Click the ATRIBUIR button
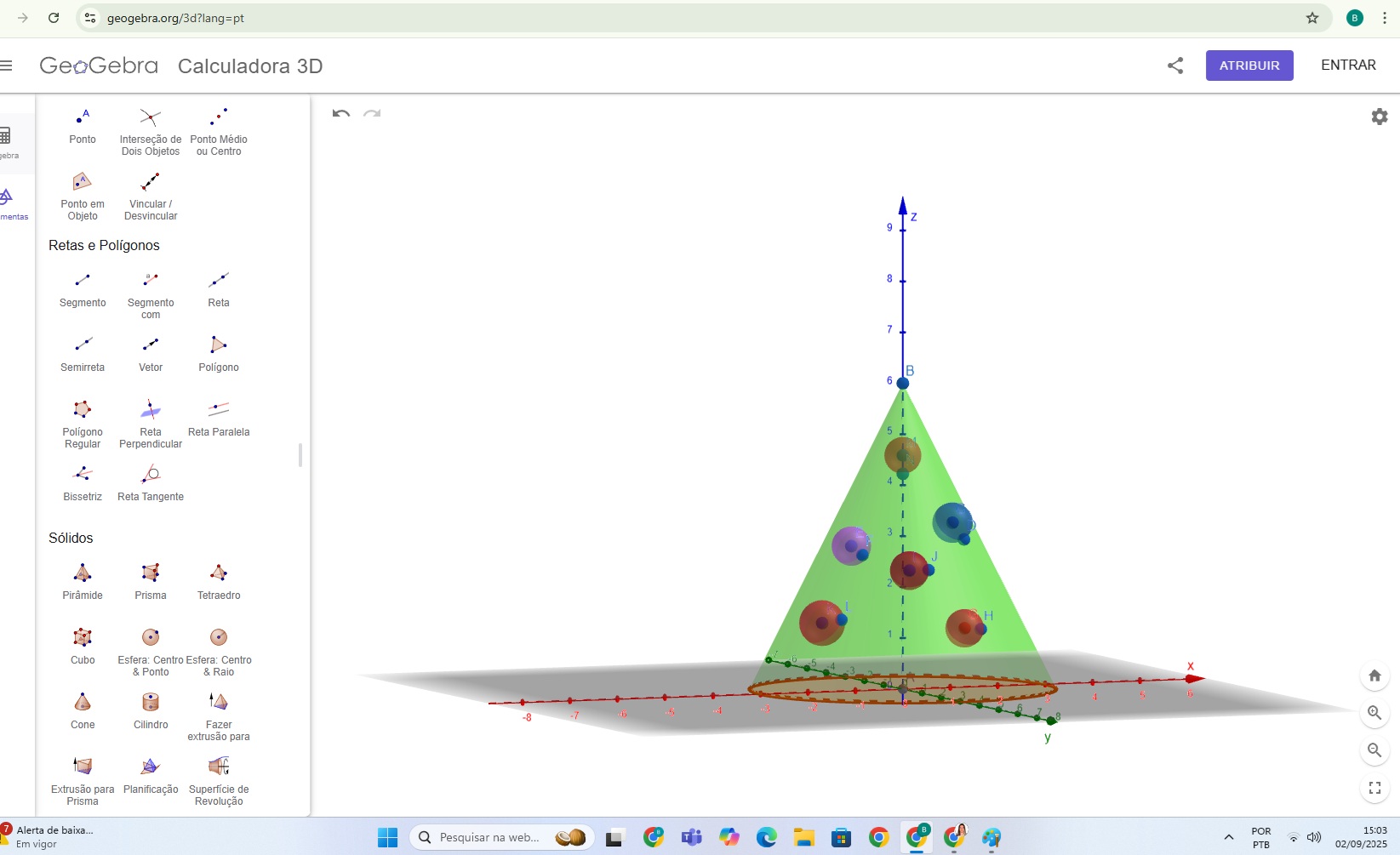1400x855 pixels. pyautogui.click(x=1249, y=66)
